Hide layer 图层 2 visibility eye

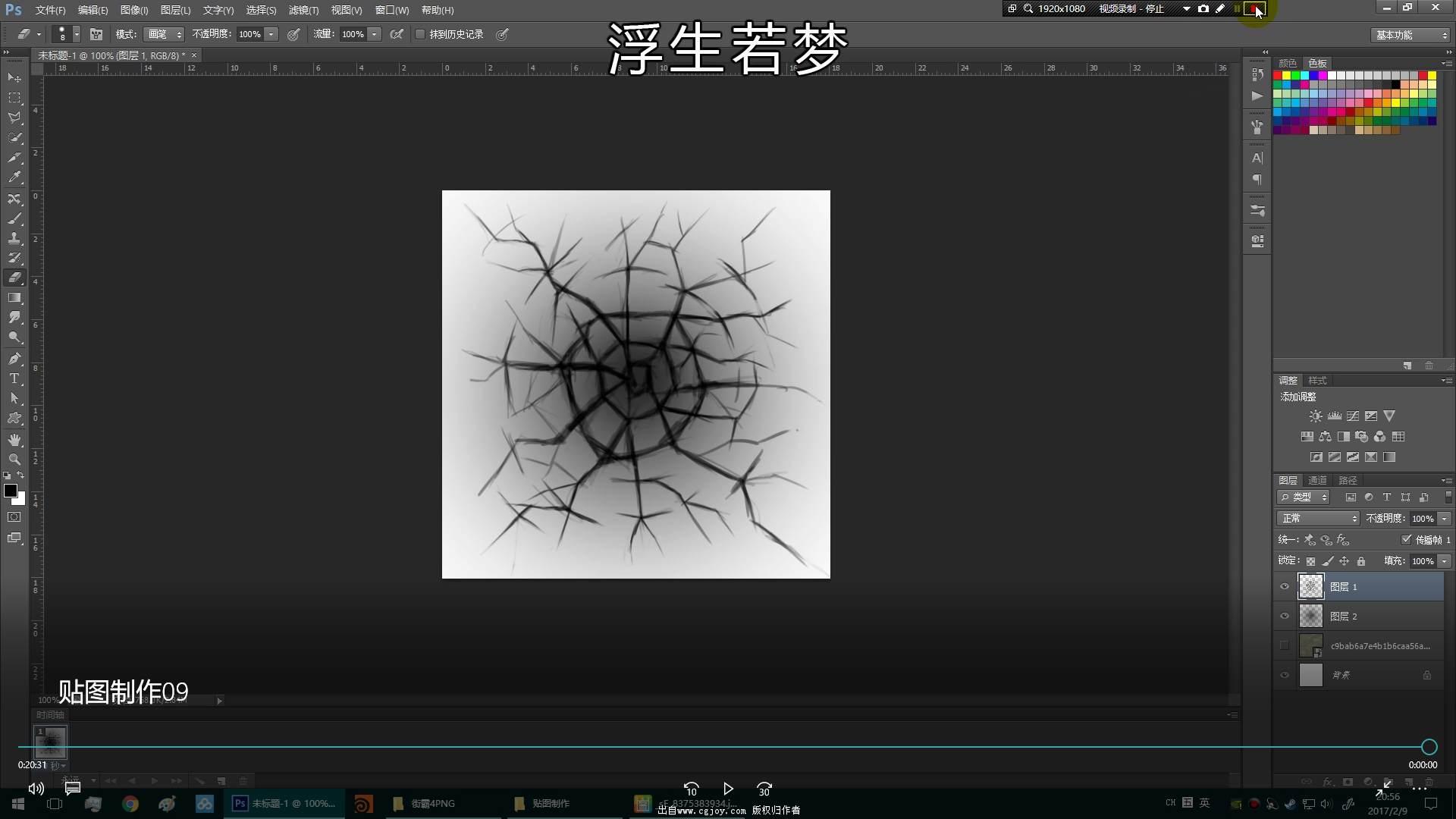(x=1285, y=617)
